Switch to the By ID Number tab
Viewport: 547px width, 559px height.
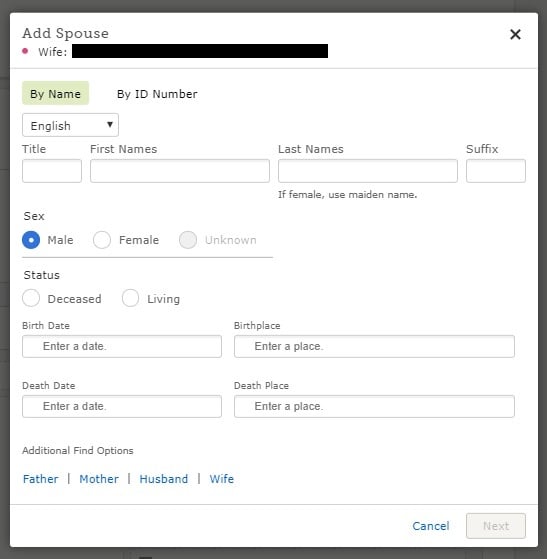point(157,94)
